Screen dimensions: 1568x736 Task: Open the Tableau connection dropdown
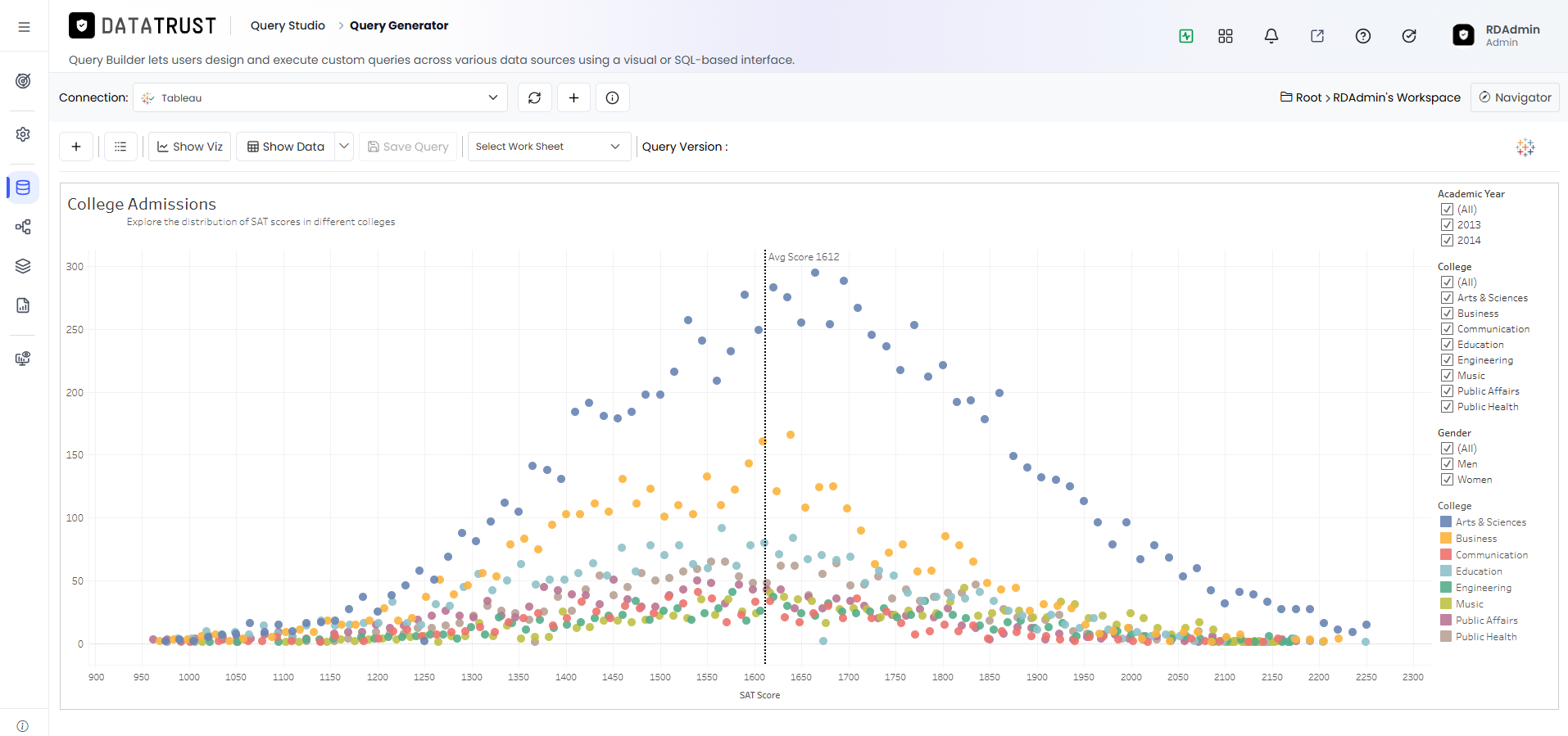(320, 97)
